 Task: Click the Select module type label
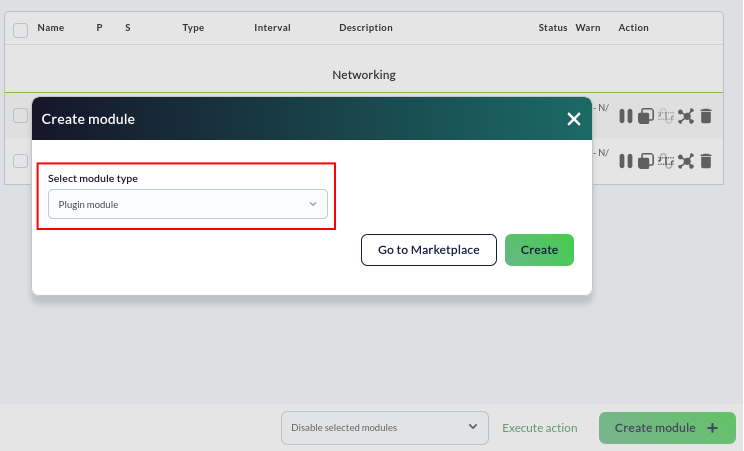(x=93, y=179)
